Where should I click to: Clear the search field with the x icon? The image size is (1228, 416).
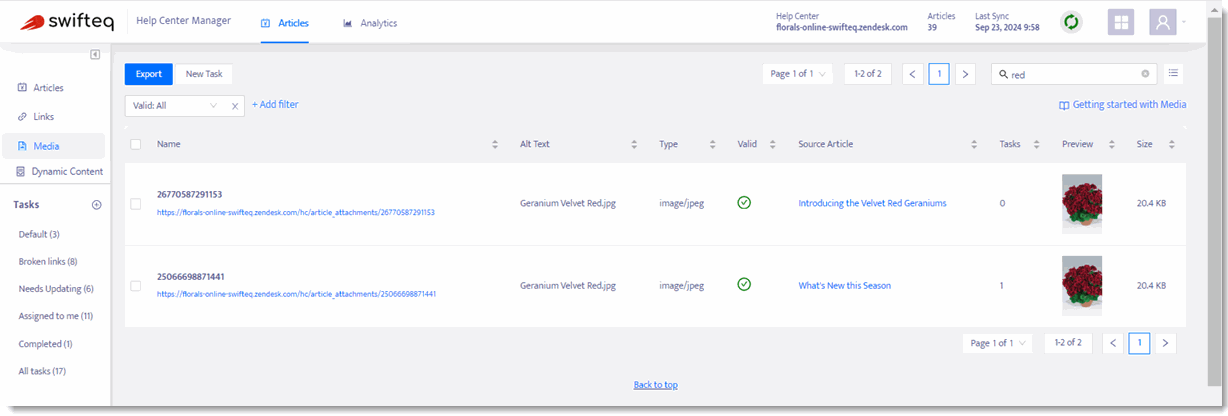1145,74
